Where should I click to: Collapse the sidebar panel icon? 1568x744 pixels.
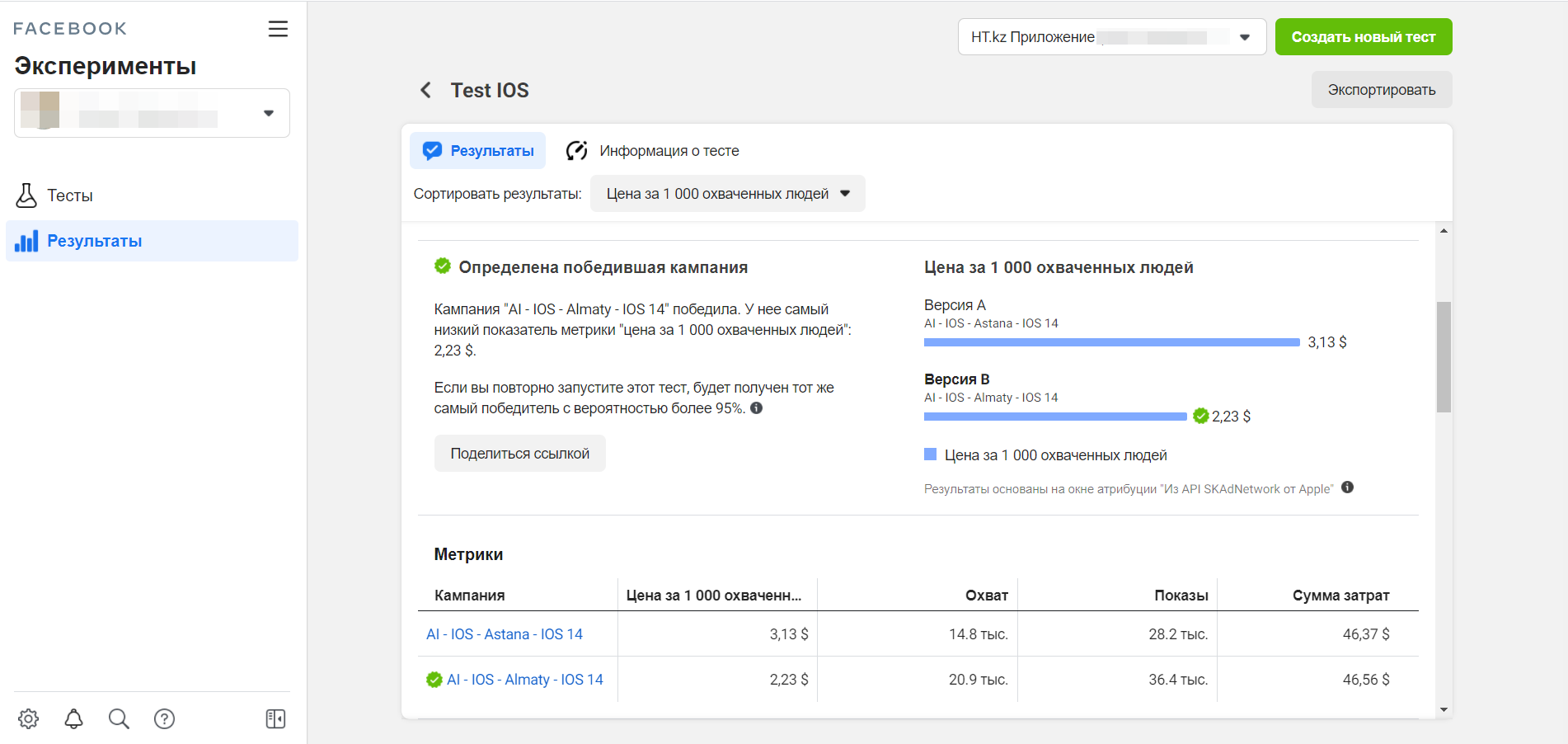275,718
